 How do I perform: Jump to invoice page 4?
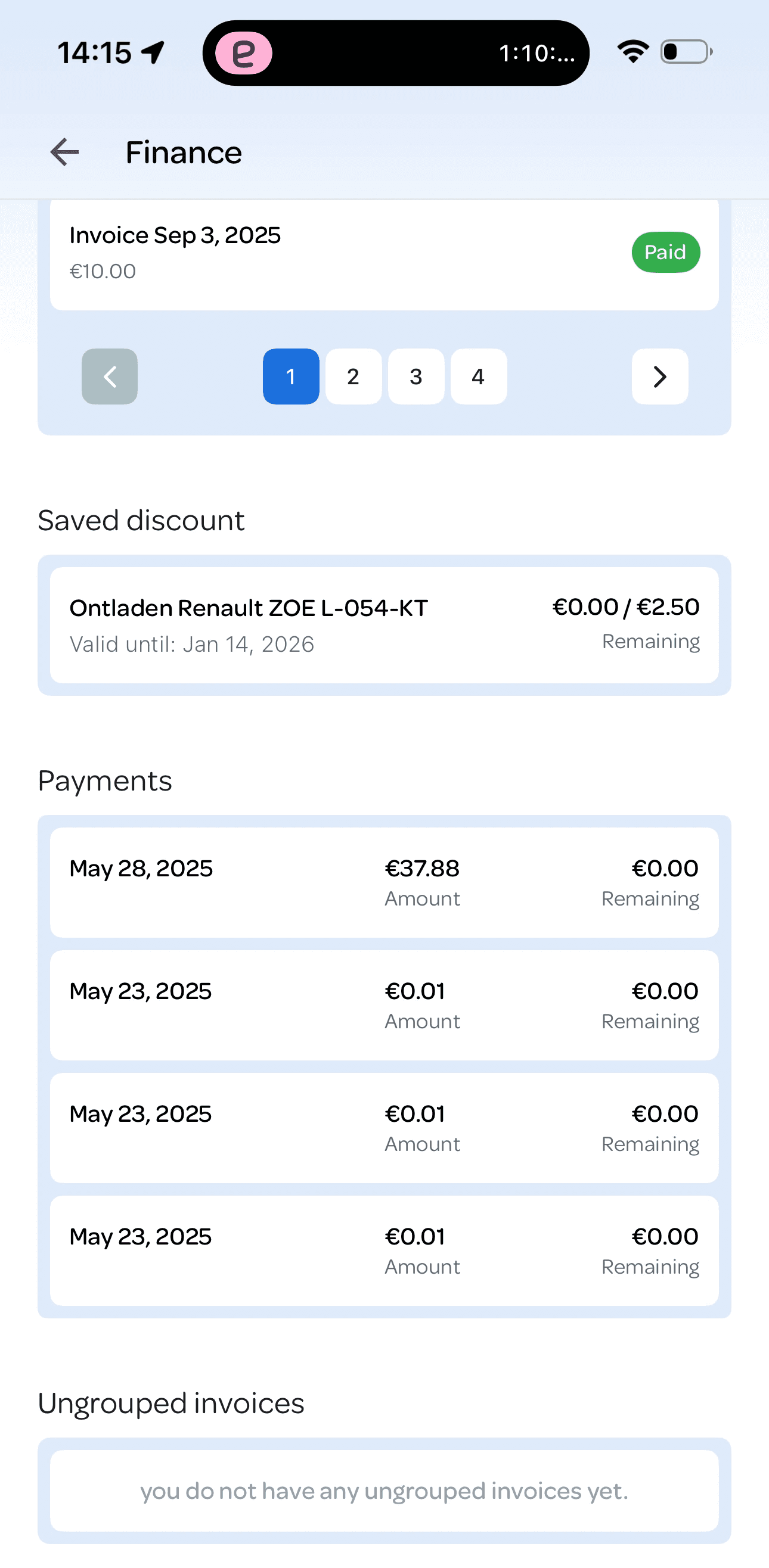coord(479,377)
